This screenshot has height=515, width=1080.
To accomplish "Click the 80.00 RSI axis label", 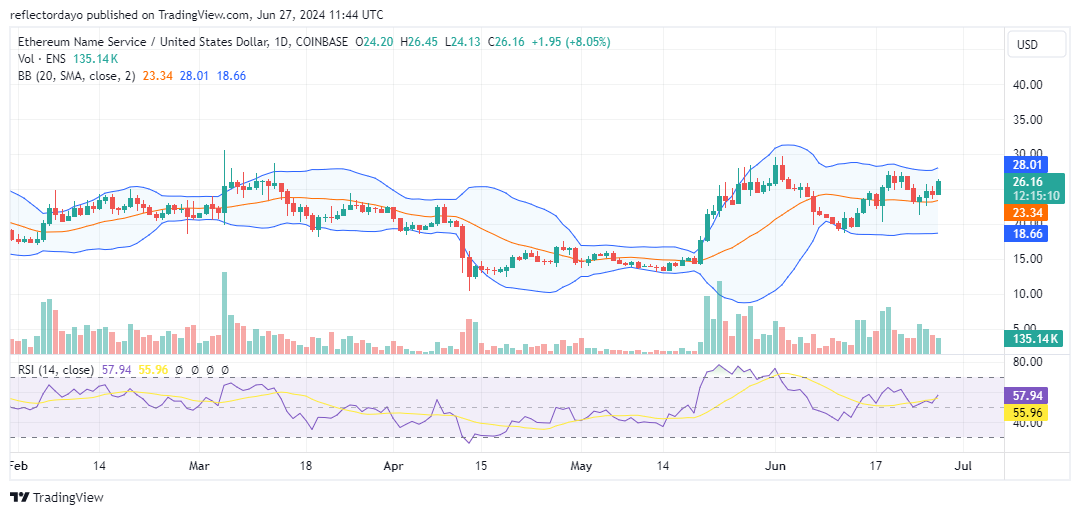I will (x=1028, y=361).
